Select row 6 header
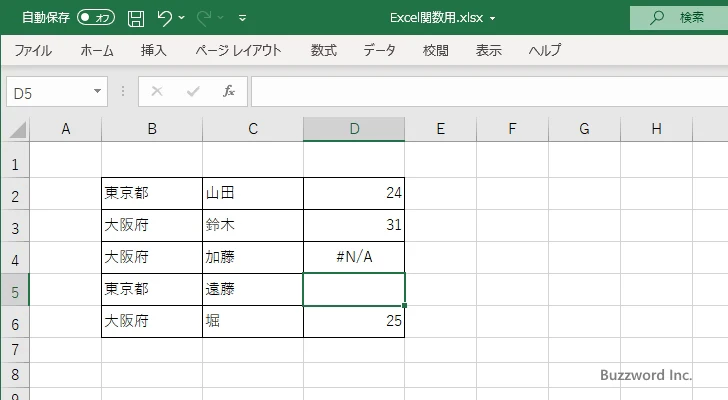Image resolution: width=728 pixels, height=400 pixels. 15,322
